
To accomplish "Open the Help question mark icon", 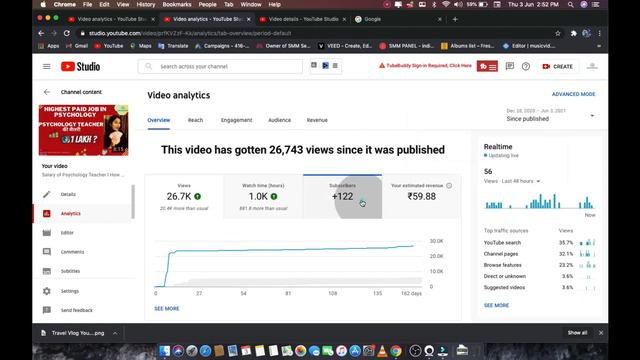I will (526, 66).
